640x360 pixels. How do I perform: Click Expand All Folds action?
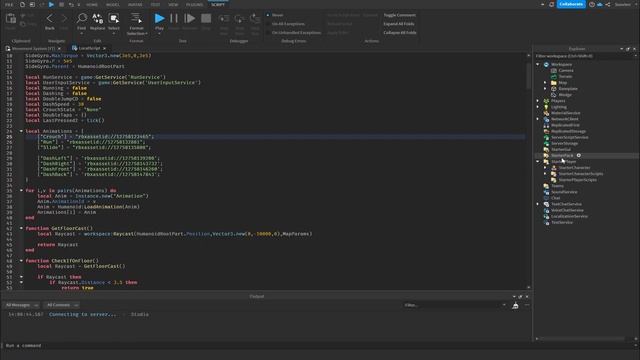pos(398,24)
